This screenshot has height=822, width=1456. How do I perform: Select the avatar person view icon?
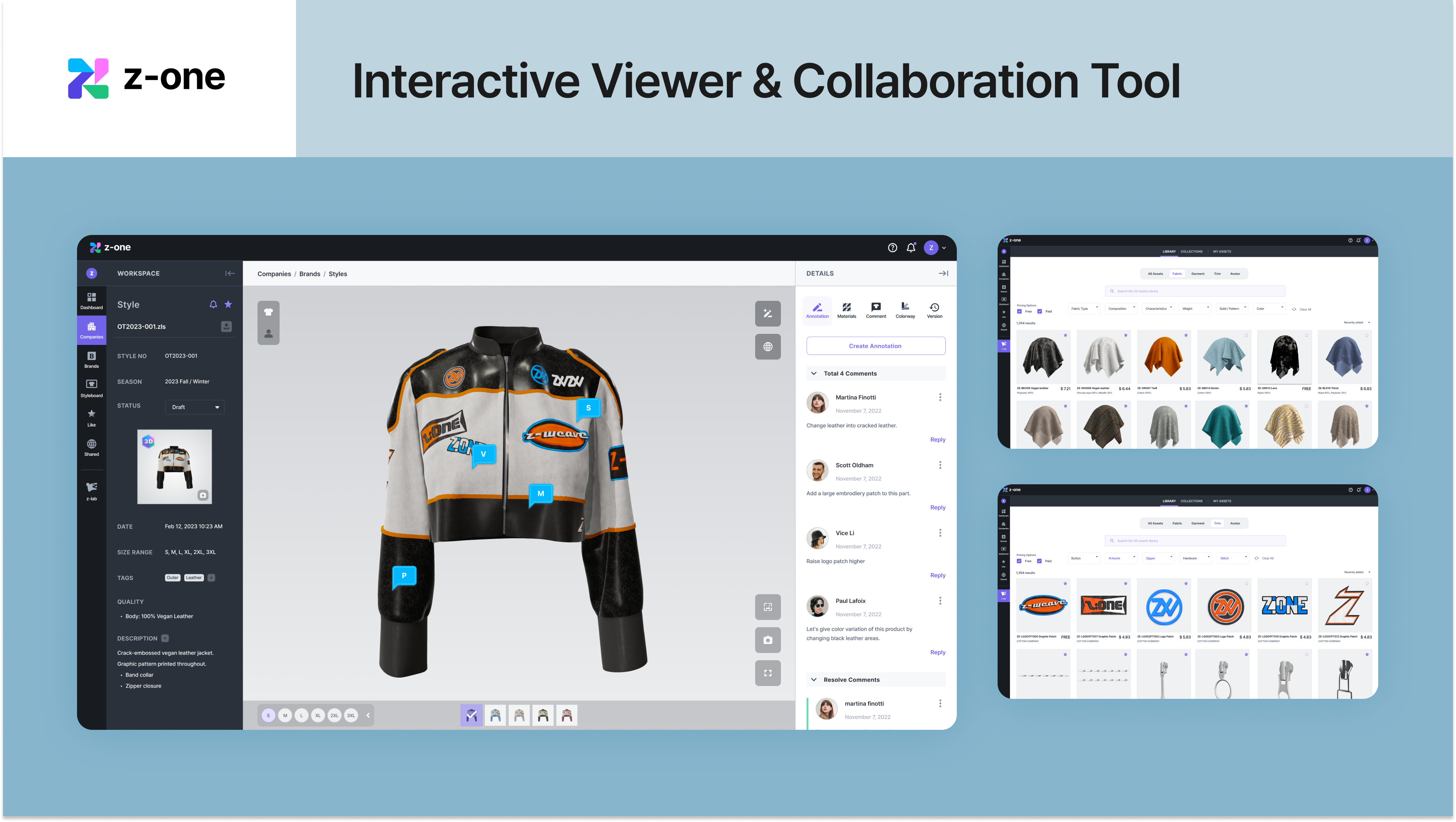[268, 334]
